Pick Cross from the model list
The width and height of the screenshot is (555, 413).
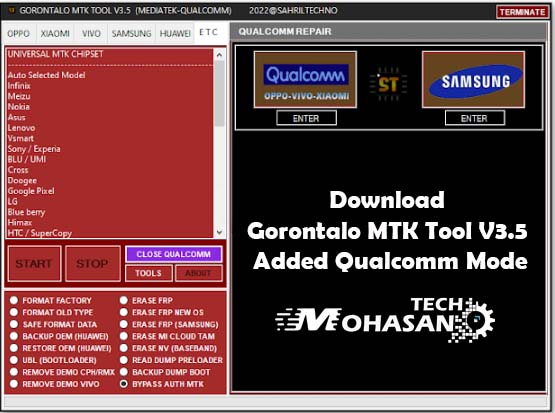click(x=110, y=170)
